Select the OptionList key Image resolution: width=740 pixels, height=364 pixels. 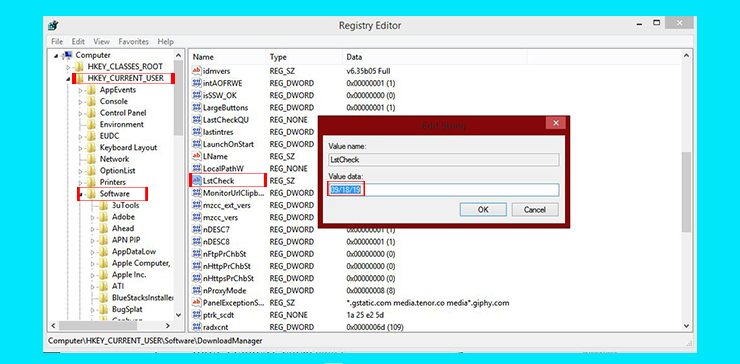pyautogui.click(x=118, y=170)
